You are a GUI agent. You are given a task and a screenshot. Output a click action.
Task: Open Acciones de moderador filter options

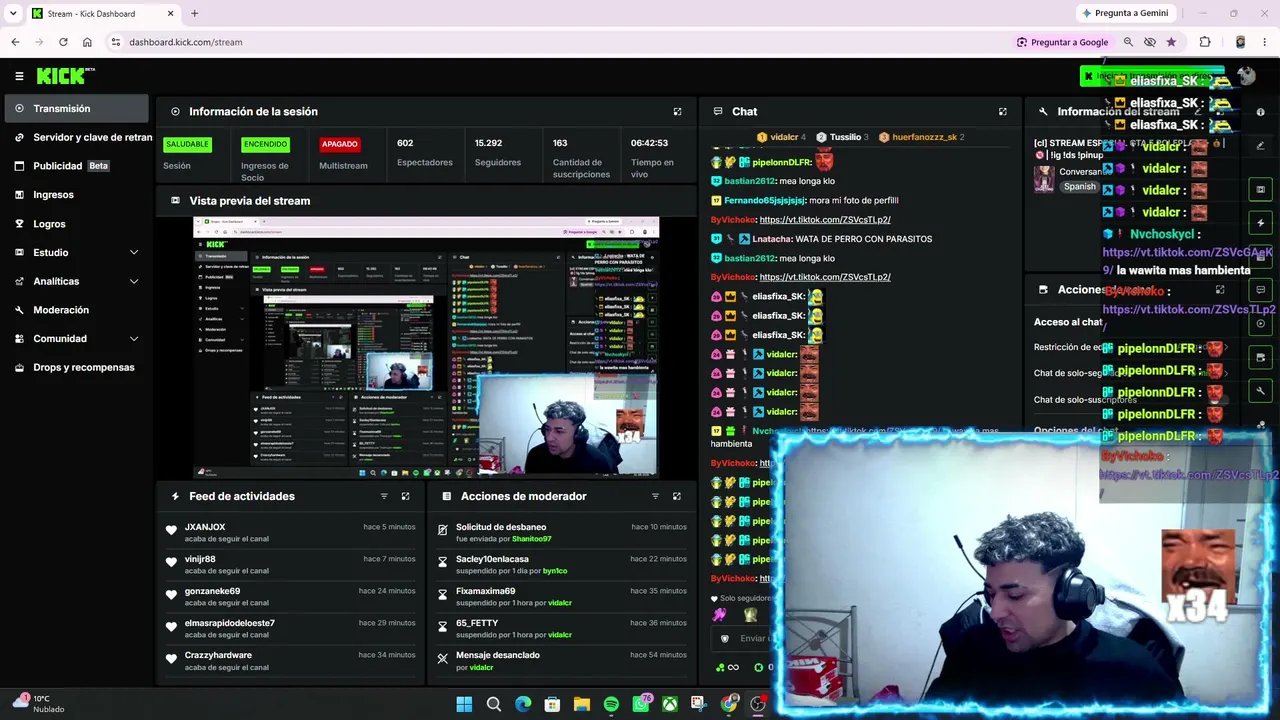(x=655, y=496)
